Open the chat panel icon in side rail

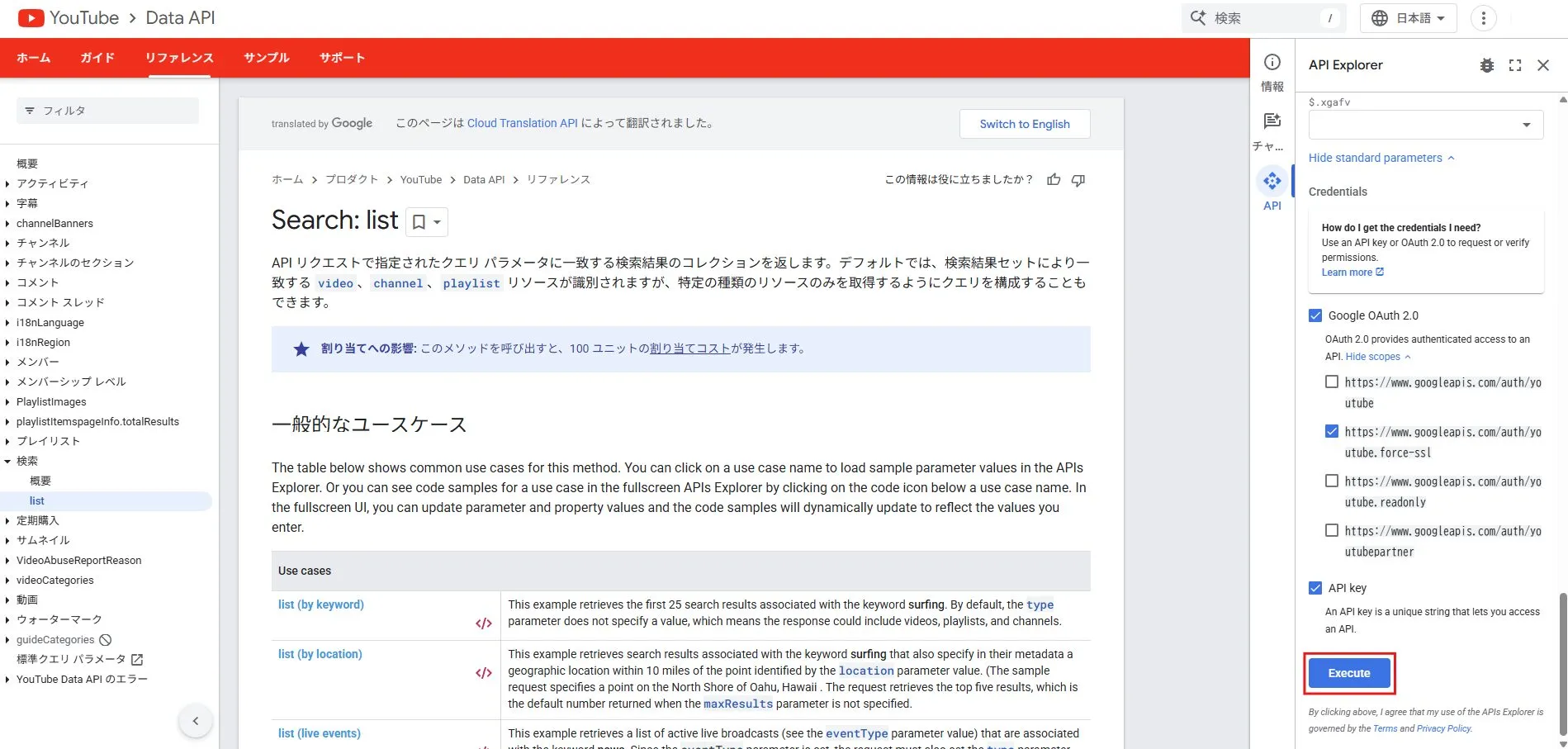(1272, 121)
